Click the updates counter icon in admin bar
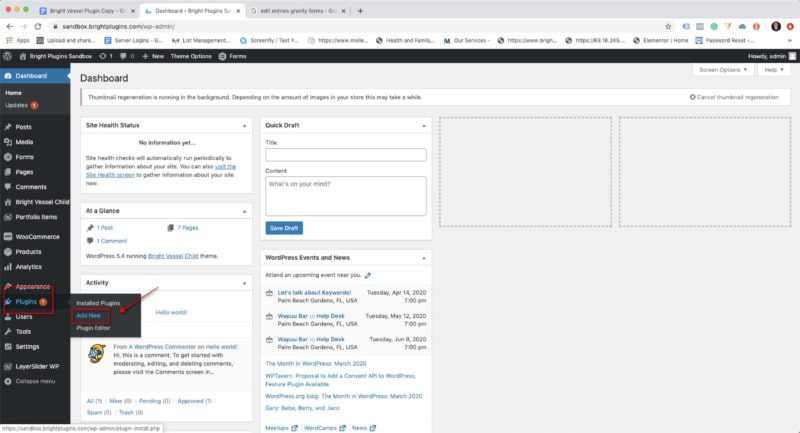The image size is (800, 433). coord(106,56)
